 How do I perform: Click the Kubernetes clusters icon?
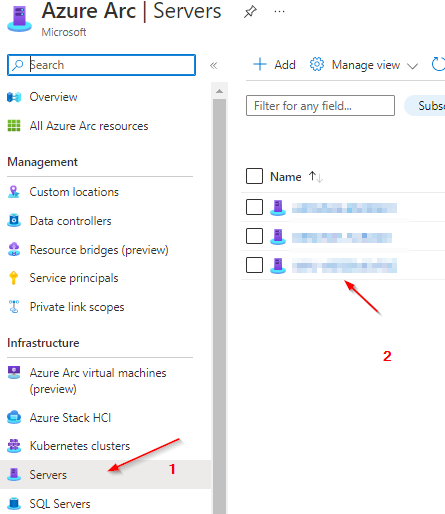click(14, 446)
